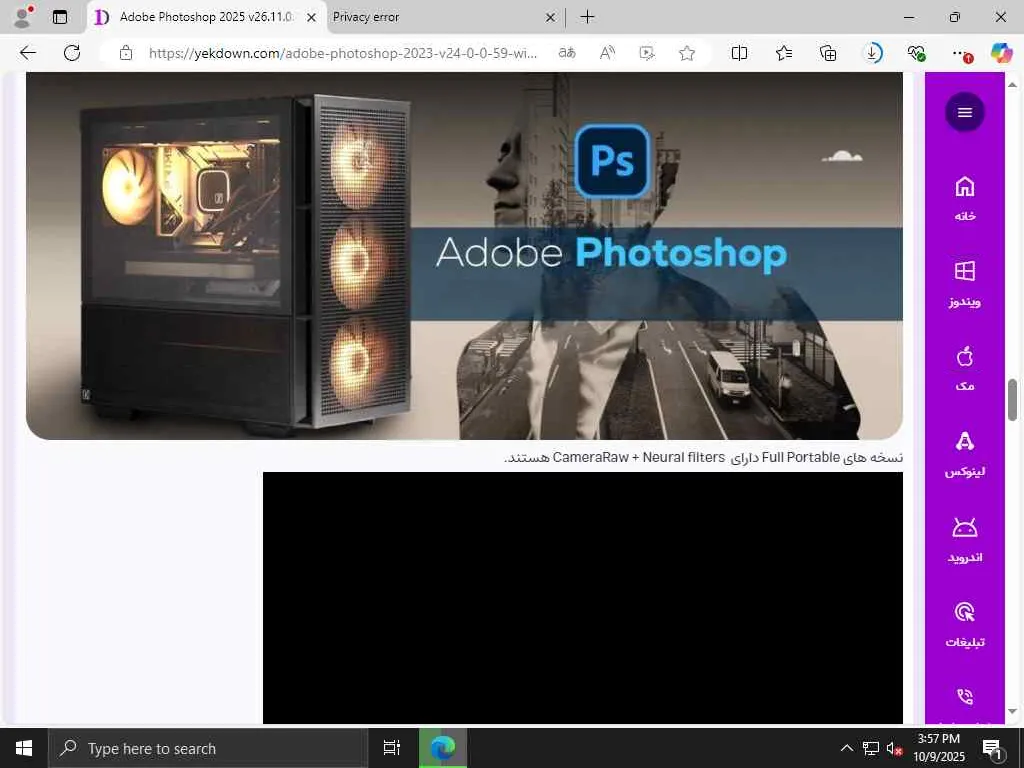Open the tab actions menu

click(60, 17)
